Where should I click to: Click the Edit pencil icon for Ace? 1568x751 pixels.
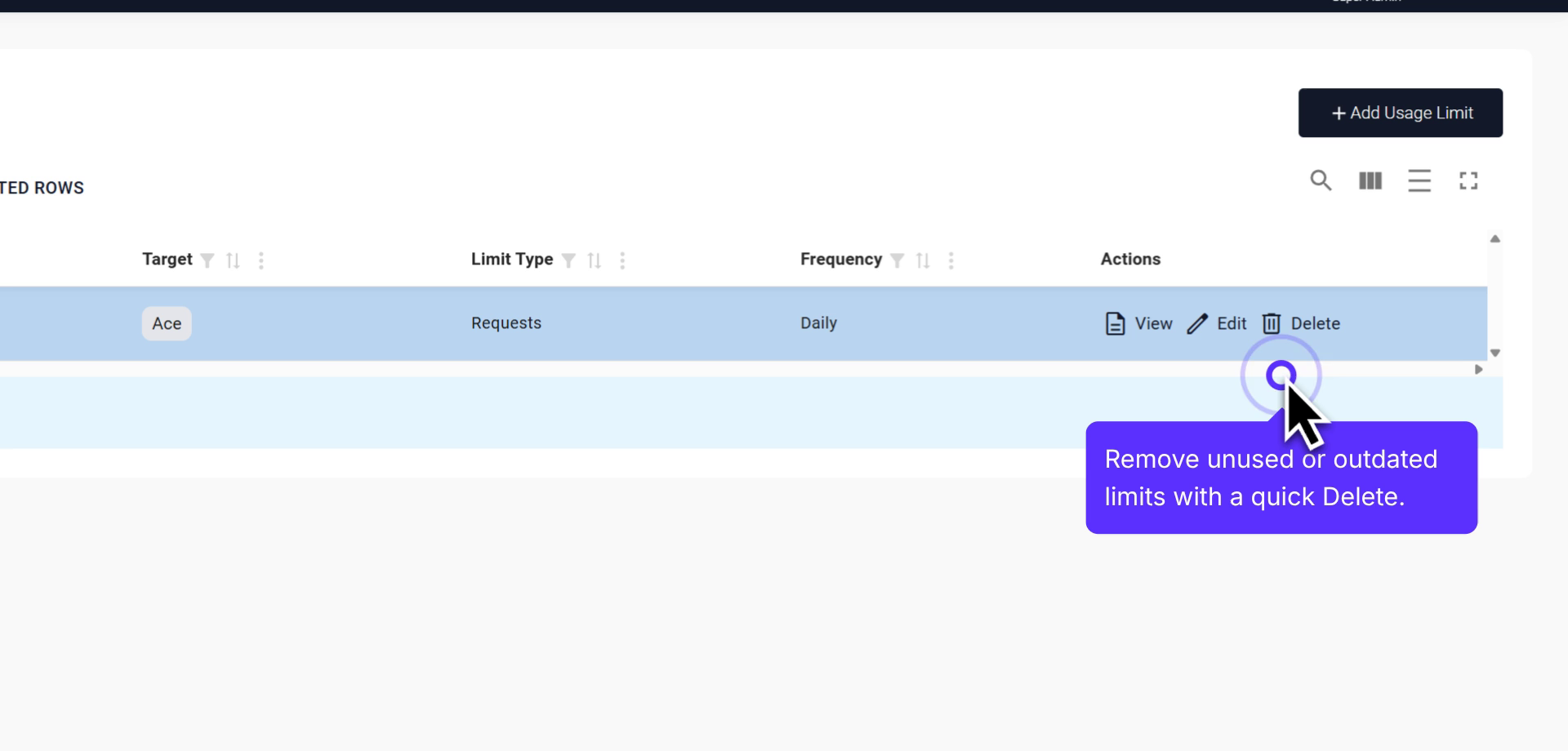1197,323
